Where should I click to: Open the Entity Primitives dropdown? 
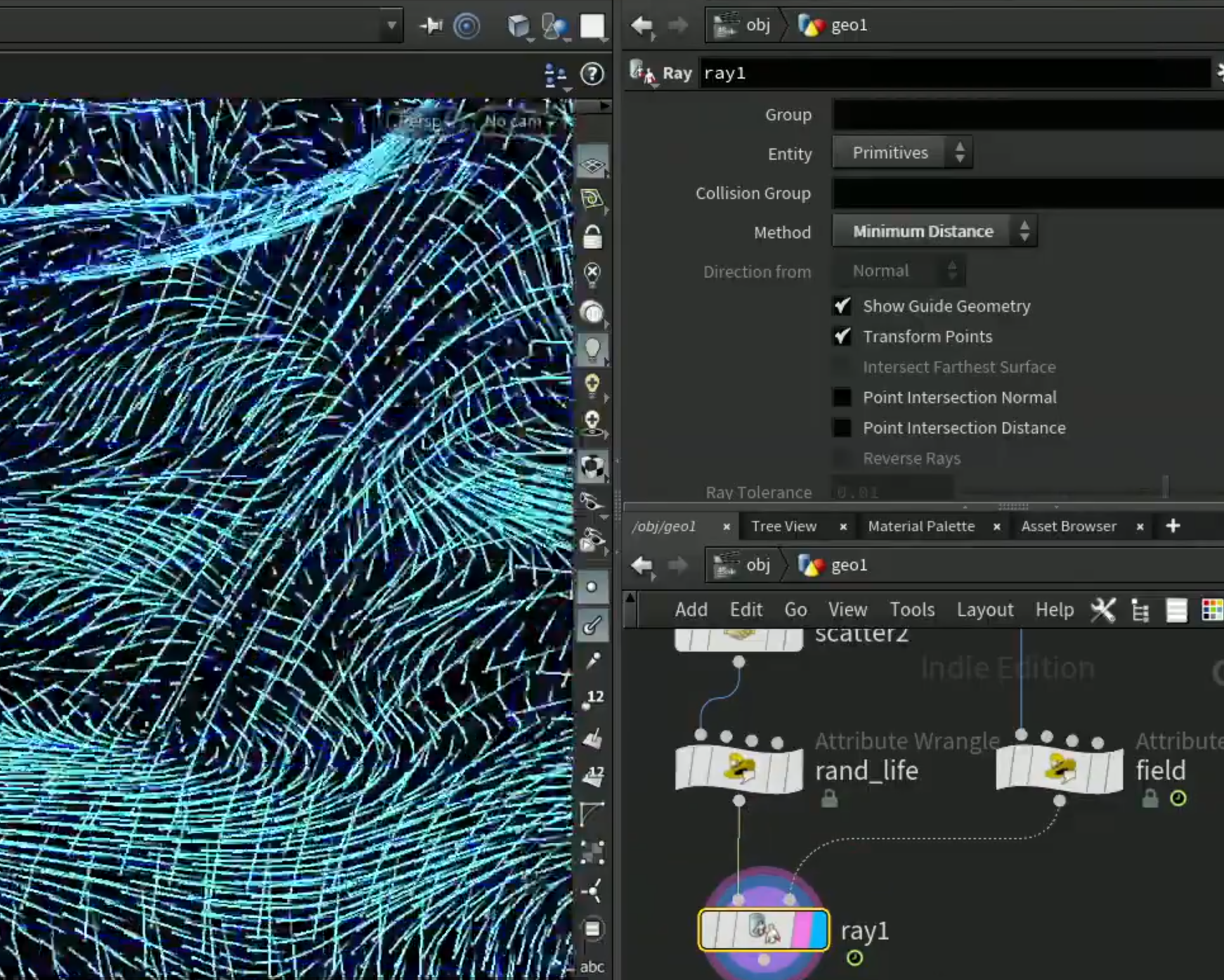pyautogui.click(x=902, y=153)
